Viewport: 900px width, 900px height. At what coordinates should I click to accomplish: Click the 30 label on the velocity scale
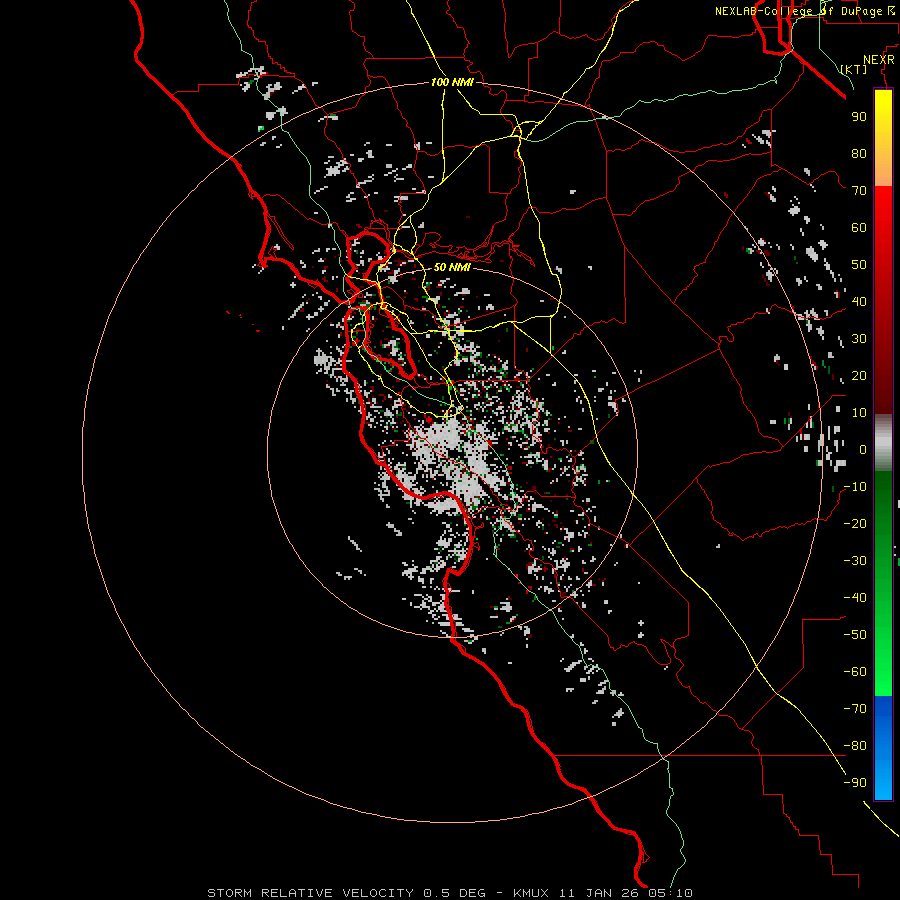click(859, 339)
